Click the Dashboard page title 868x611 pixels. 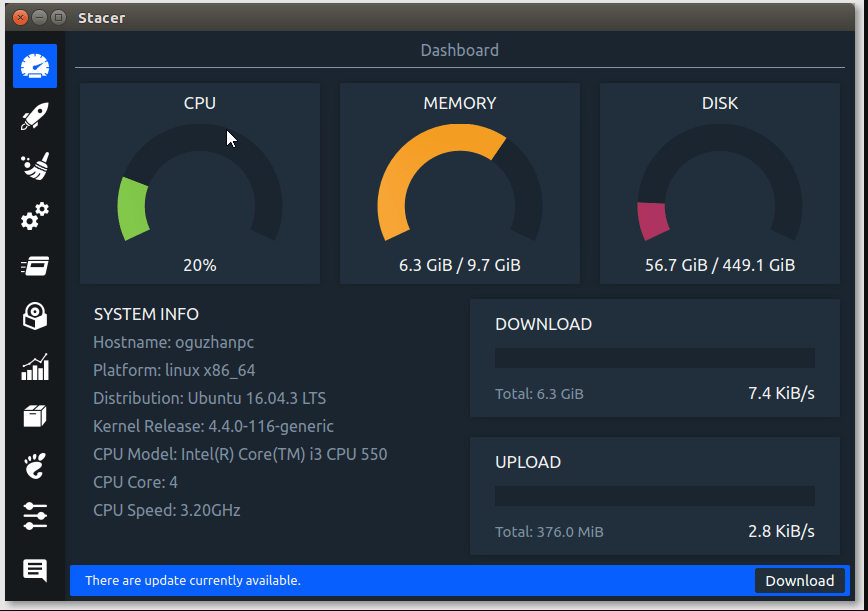459,50
